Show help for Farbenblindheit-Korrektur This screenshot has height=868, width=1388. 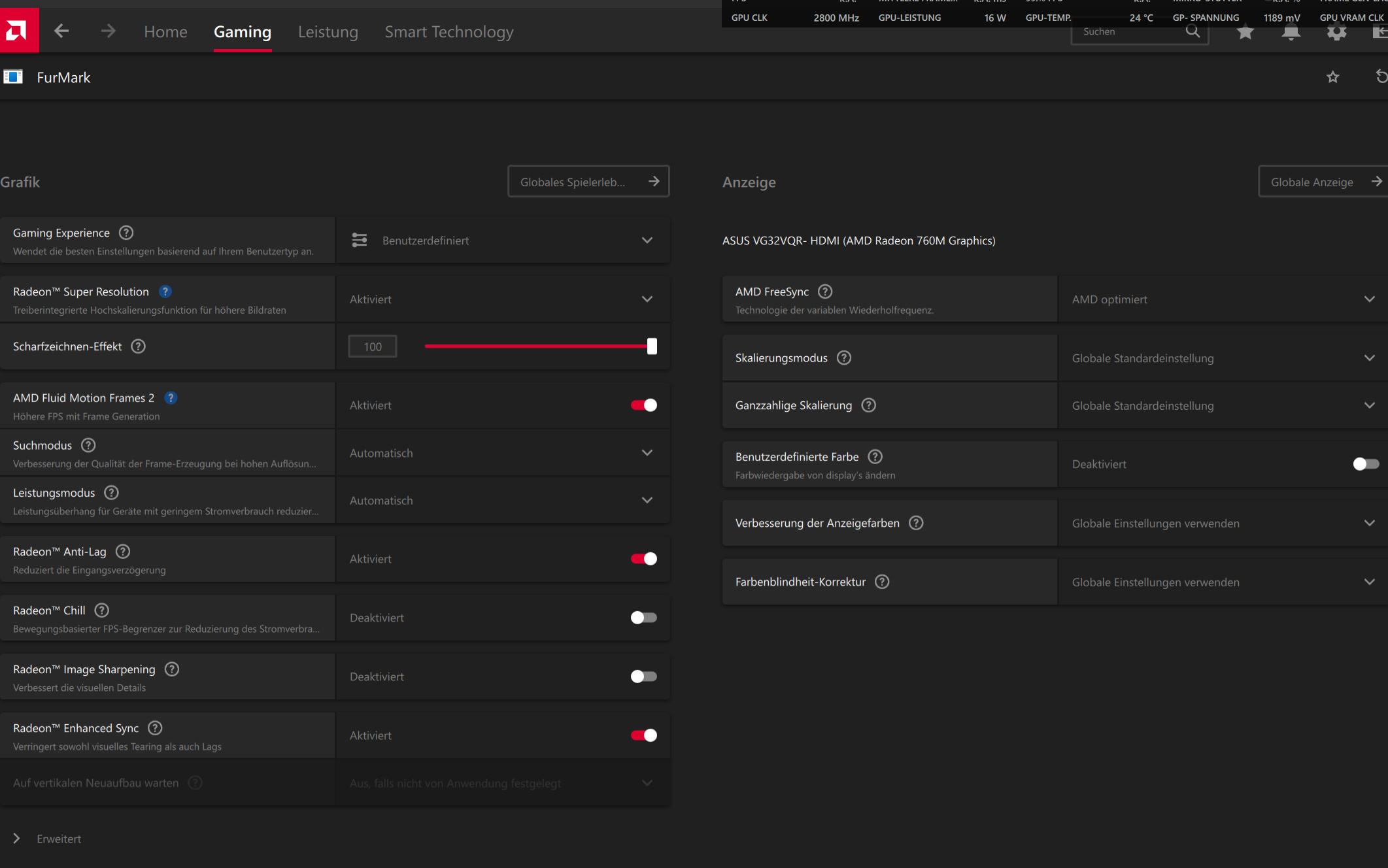click(882, 582)
